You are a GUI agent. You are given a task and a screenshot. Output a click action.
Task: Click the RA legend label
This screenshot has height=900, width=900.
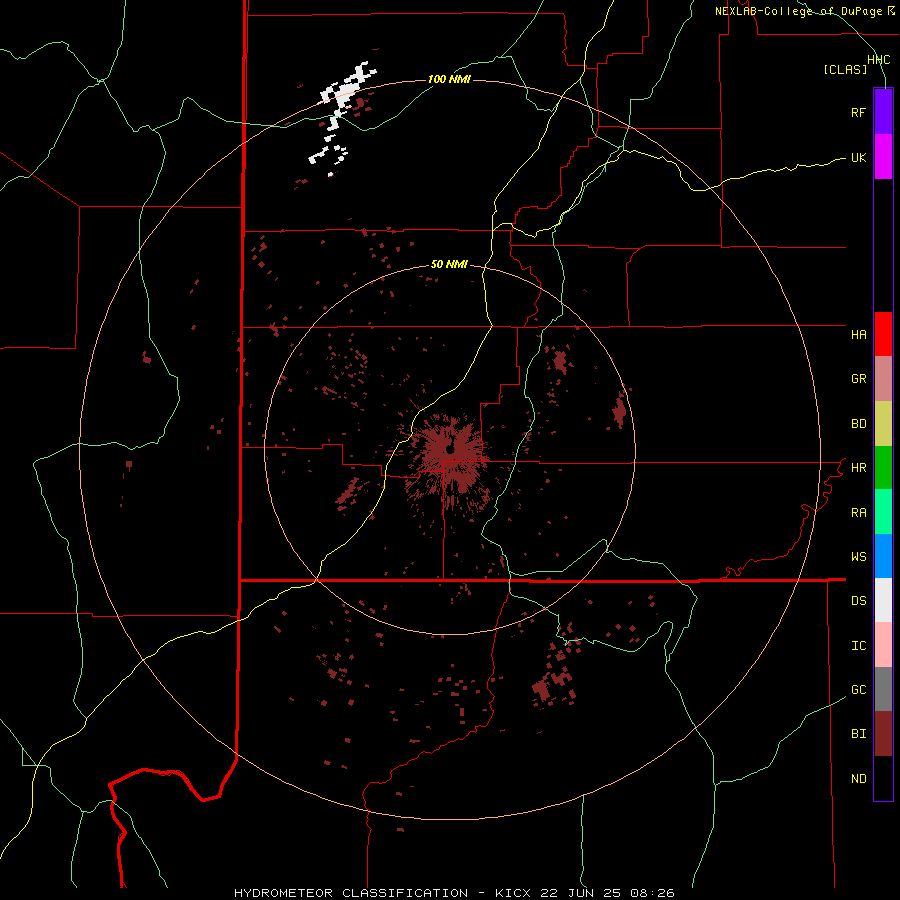click(x=858, y=513)
